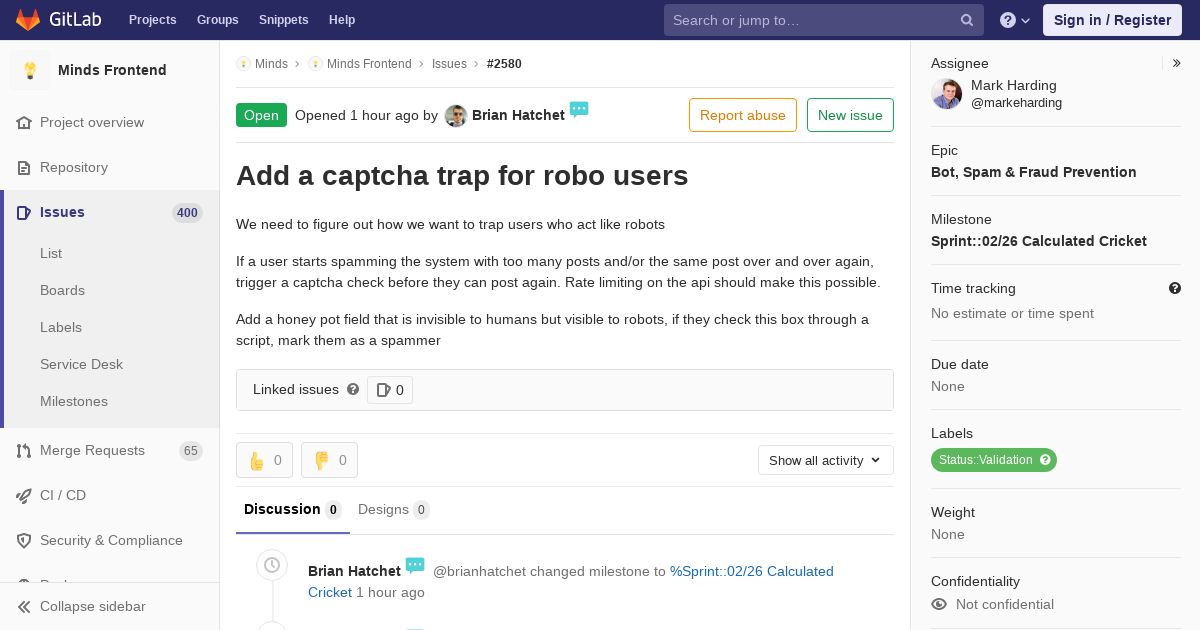Select the Discussion tab
The image size is (1200, 630).
292,510
